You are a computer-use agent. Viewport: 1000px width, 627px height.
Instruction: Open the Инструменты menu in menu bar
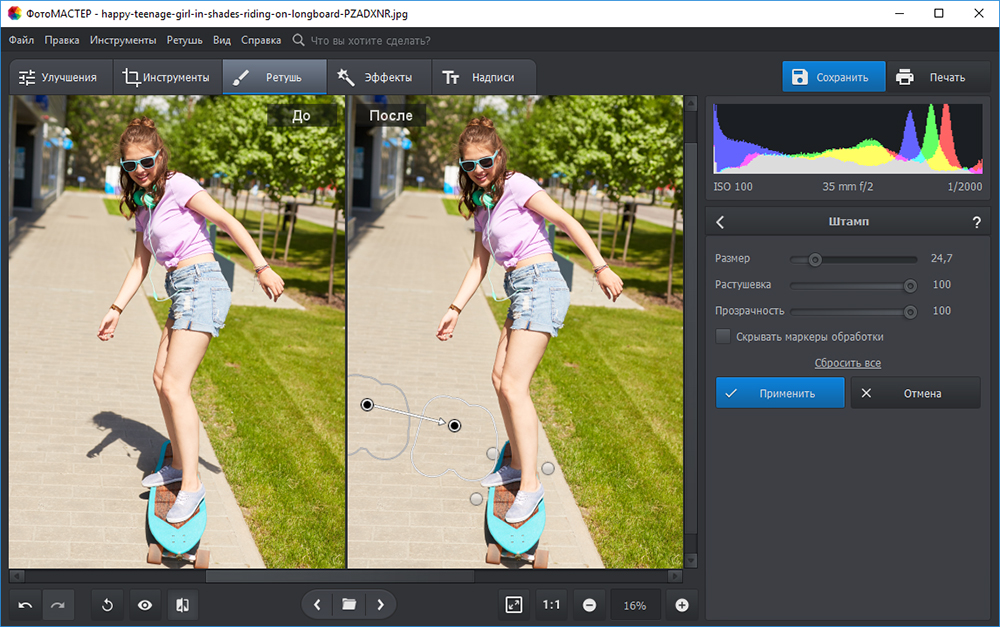click(123, 40)
